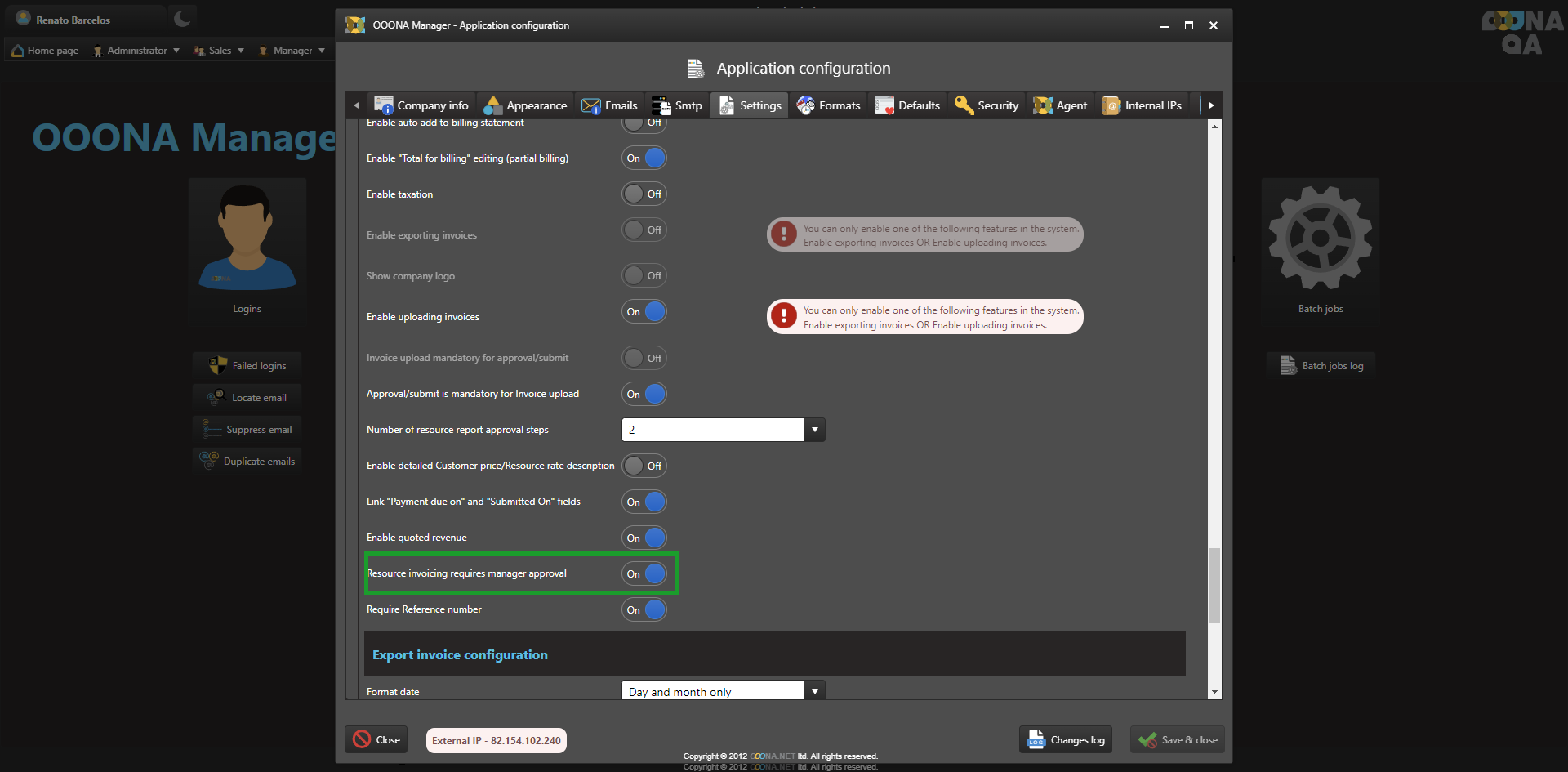
Task: Click the vertical scrollbar thumb
Action: click(1214, 584)
